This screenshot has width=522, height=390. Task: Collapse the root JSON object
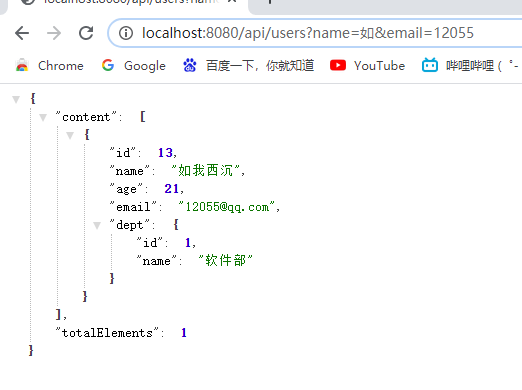(16, 99)
